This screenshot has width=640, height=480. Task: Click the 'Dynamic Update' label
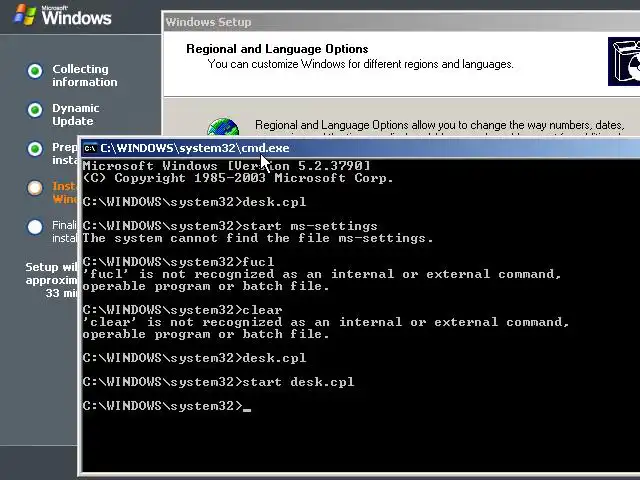click(76, 115)
